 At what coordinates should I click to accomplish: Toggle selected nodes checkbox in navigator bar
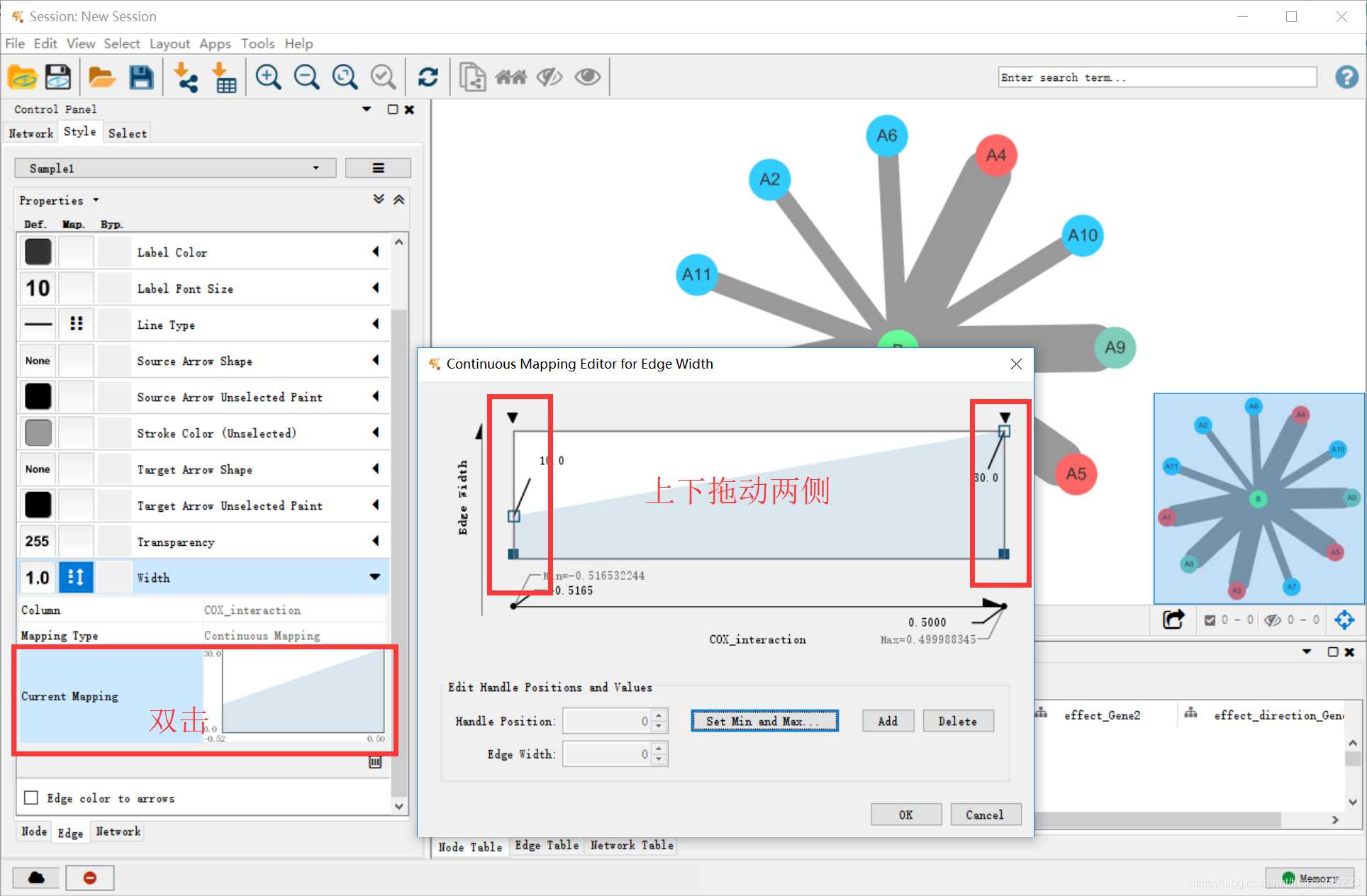tap(1210, 620)
